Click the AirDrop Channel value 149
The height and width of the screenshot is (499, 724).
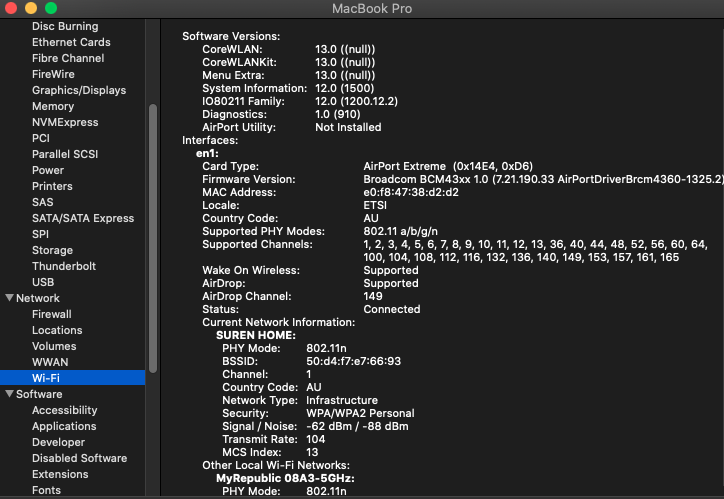pyautogui.click(x=373, y=296)
